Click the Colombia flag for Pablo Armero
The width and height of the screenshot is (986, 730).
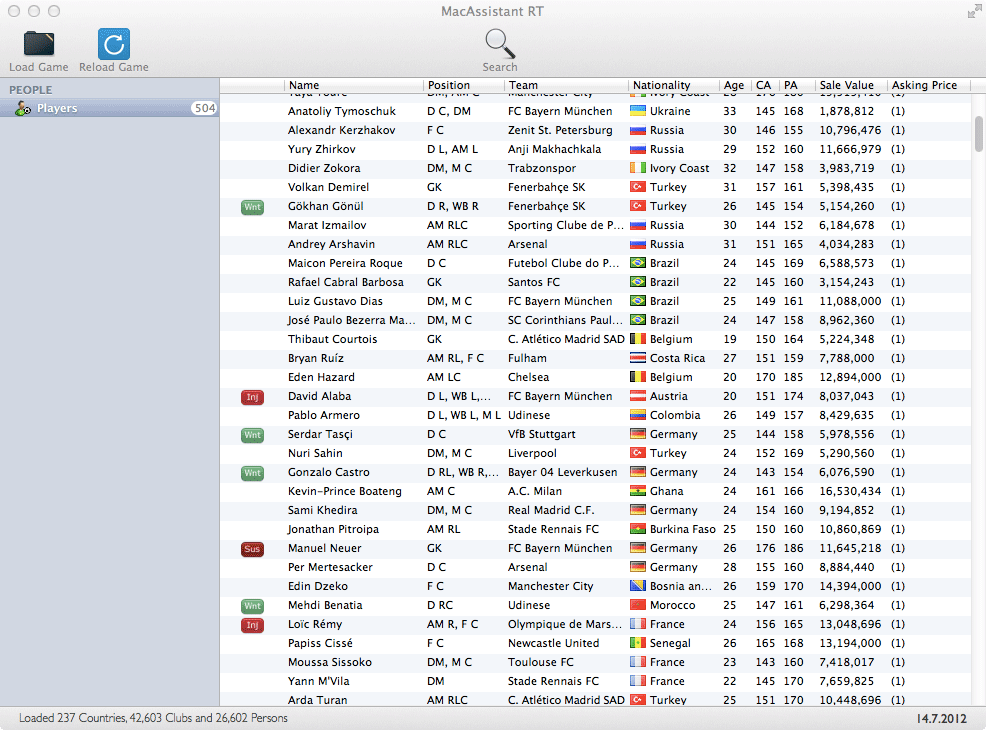click(638, 415)
